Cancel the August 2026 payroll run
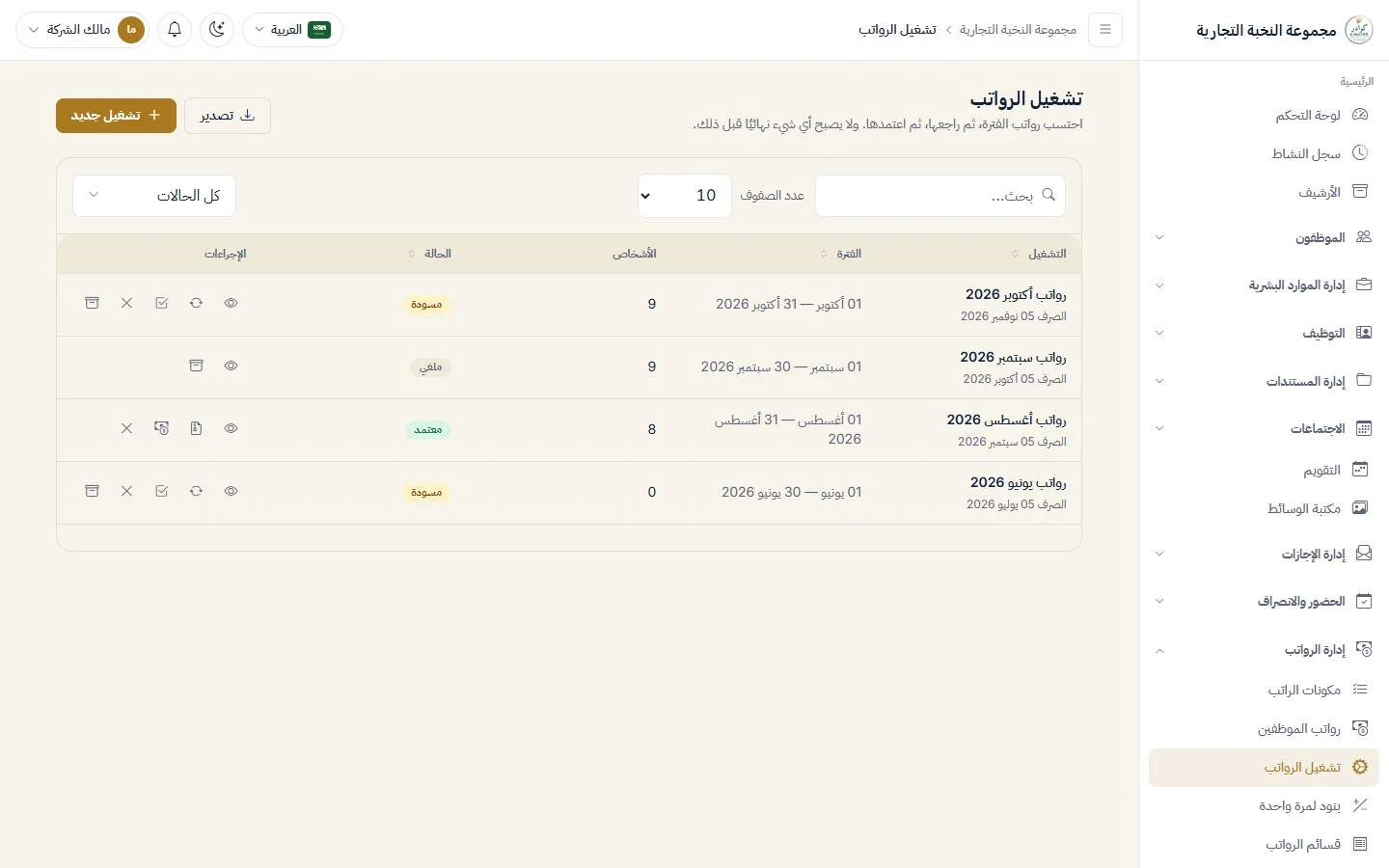 point(126,428)
